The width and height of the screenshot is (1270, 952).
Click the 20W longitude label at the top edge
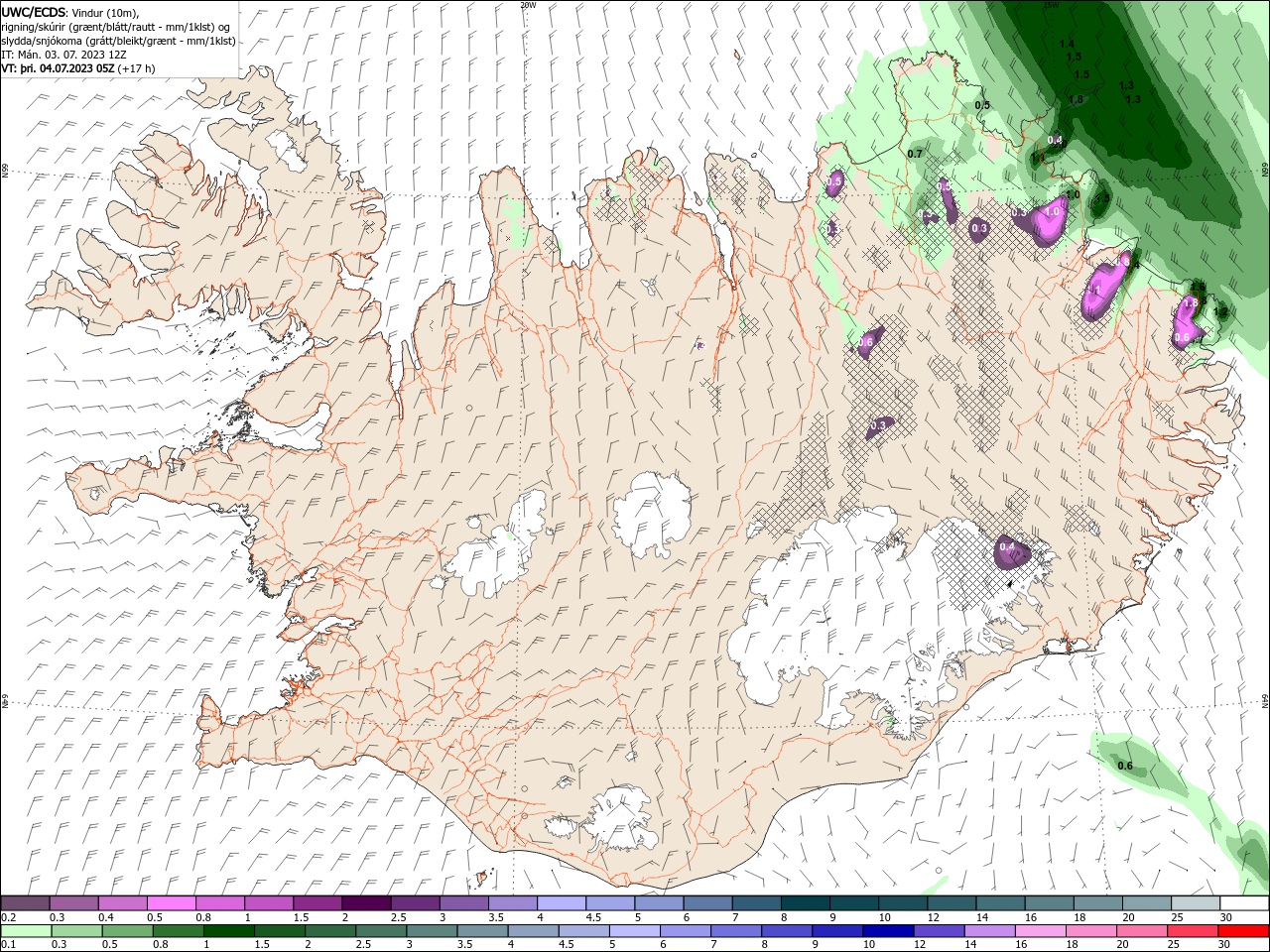529,5
